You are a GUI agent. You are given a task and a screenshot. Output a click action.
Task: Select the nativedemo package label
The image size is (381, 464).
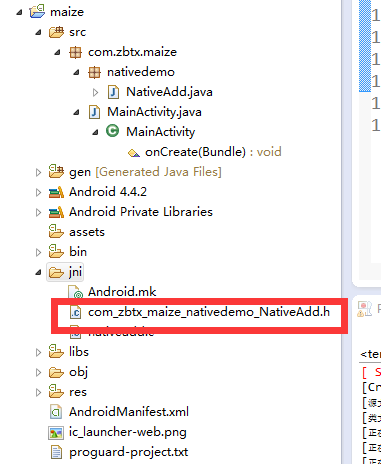[x=141, y=72]
